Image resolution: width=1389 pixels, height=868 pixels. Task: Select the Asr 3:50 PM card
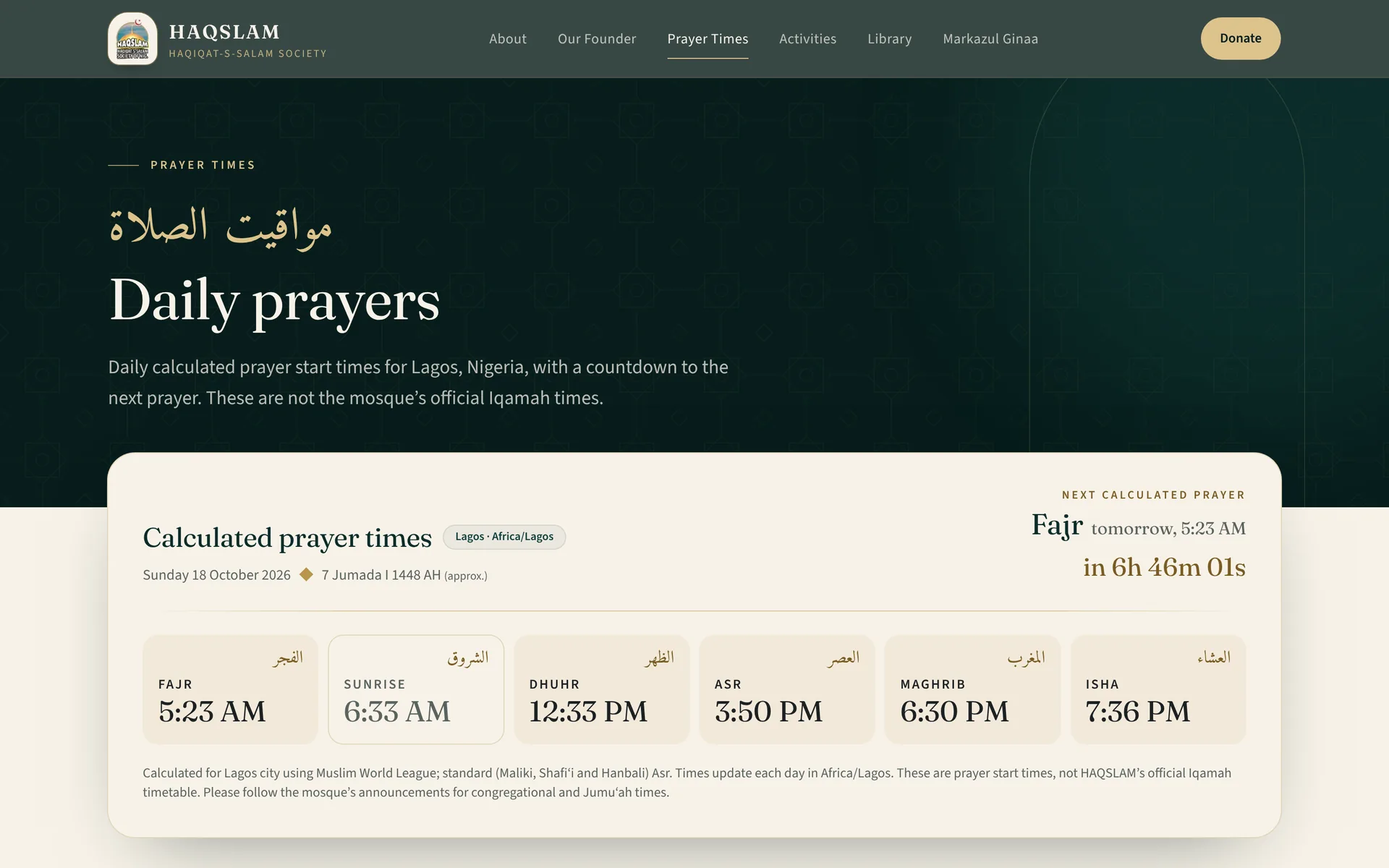click(x=787, y=689)
